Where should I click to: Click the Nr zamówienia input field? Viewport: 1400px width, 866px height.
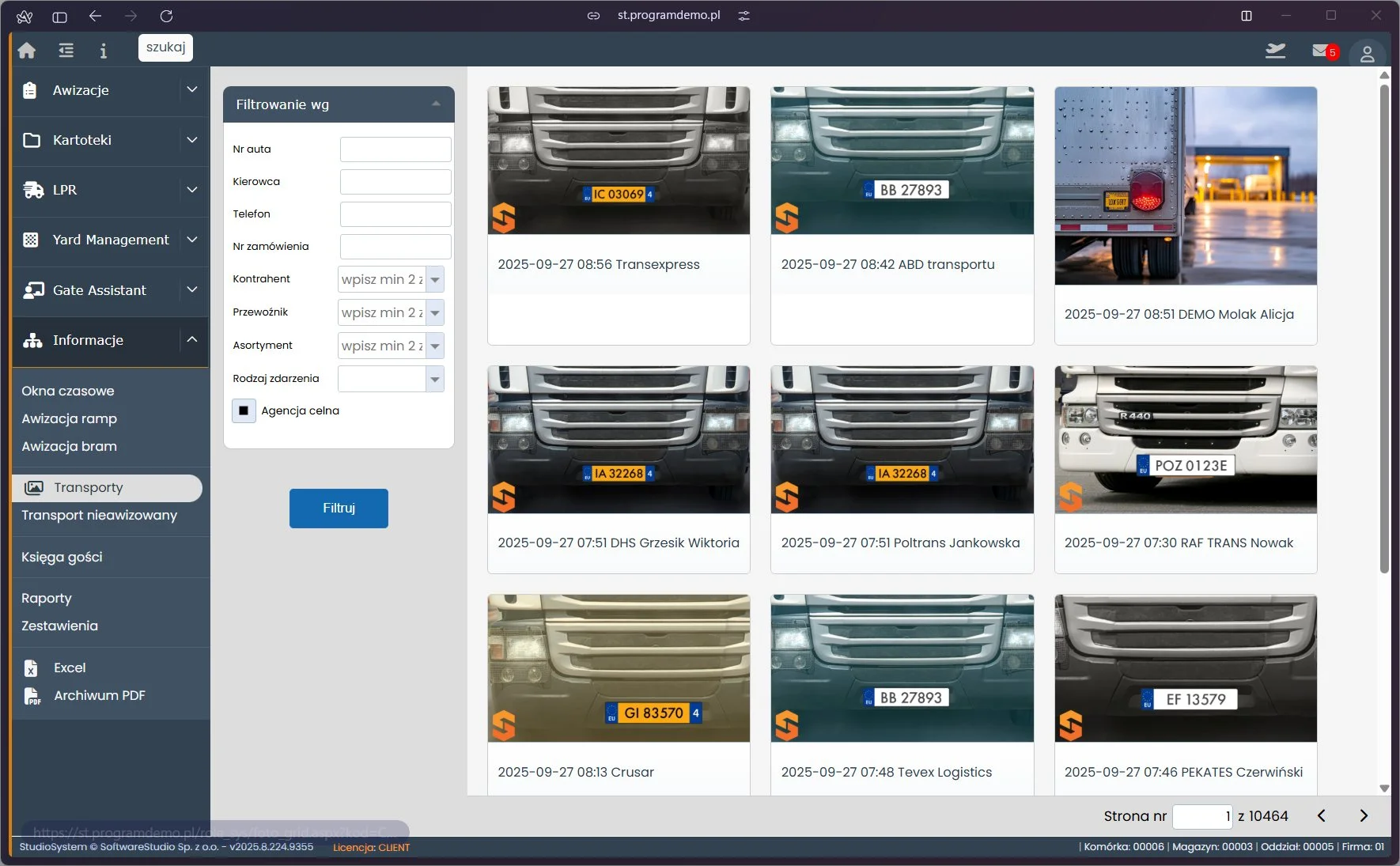coord(395,247)
